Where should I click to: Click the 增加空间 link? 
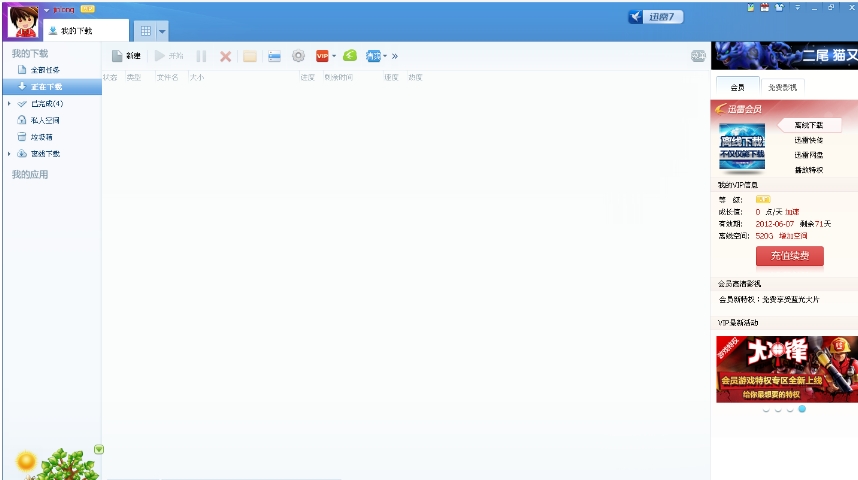[793, 236]
